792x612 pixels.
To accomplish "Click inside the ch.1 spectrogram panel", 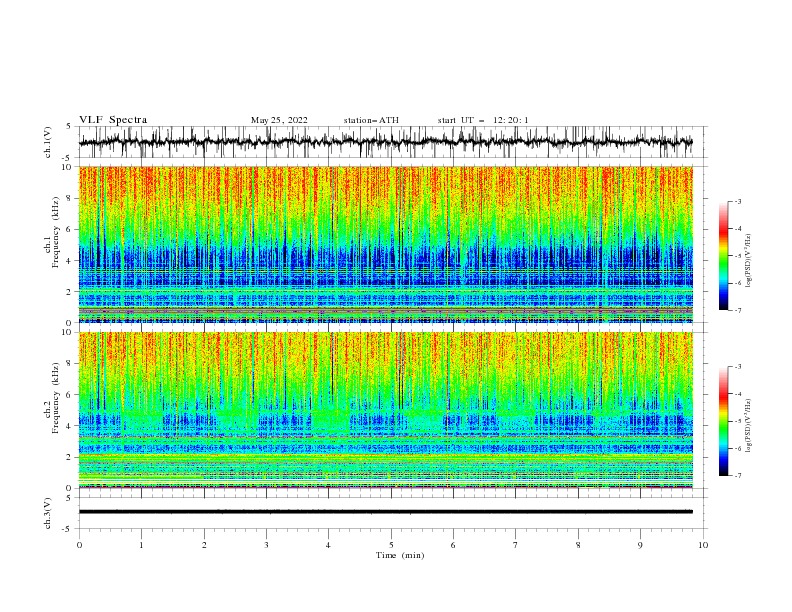I will 385,244.
